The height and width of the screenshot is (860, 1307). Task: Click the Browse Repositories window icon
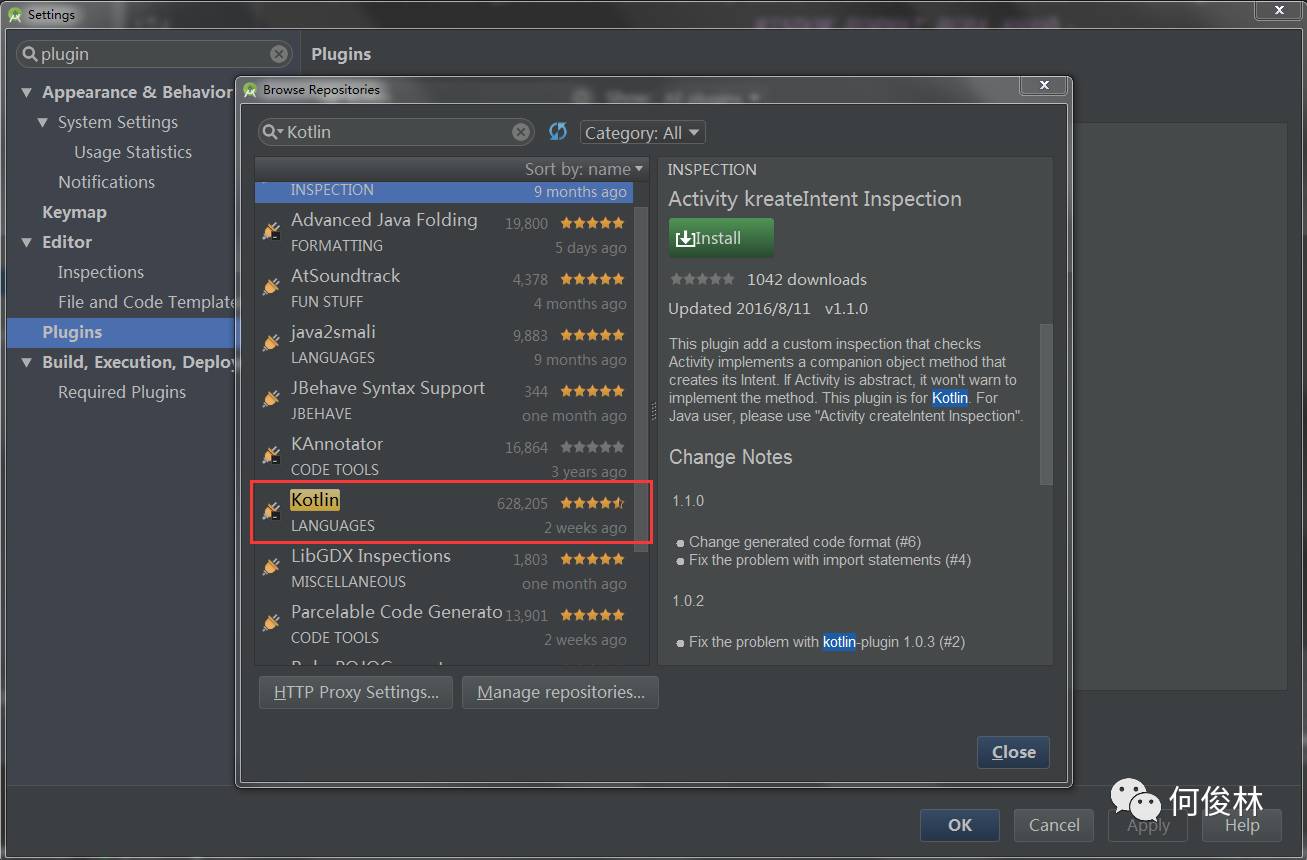pos(250,90)
